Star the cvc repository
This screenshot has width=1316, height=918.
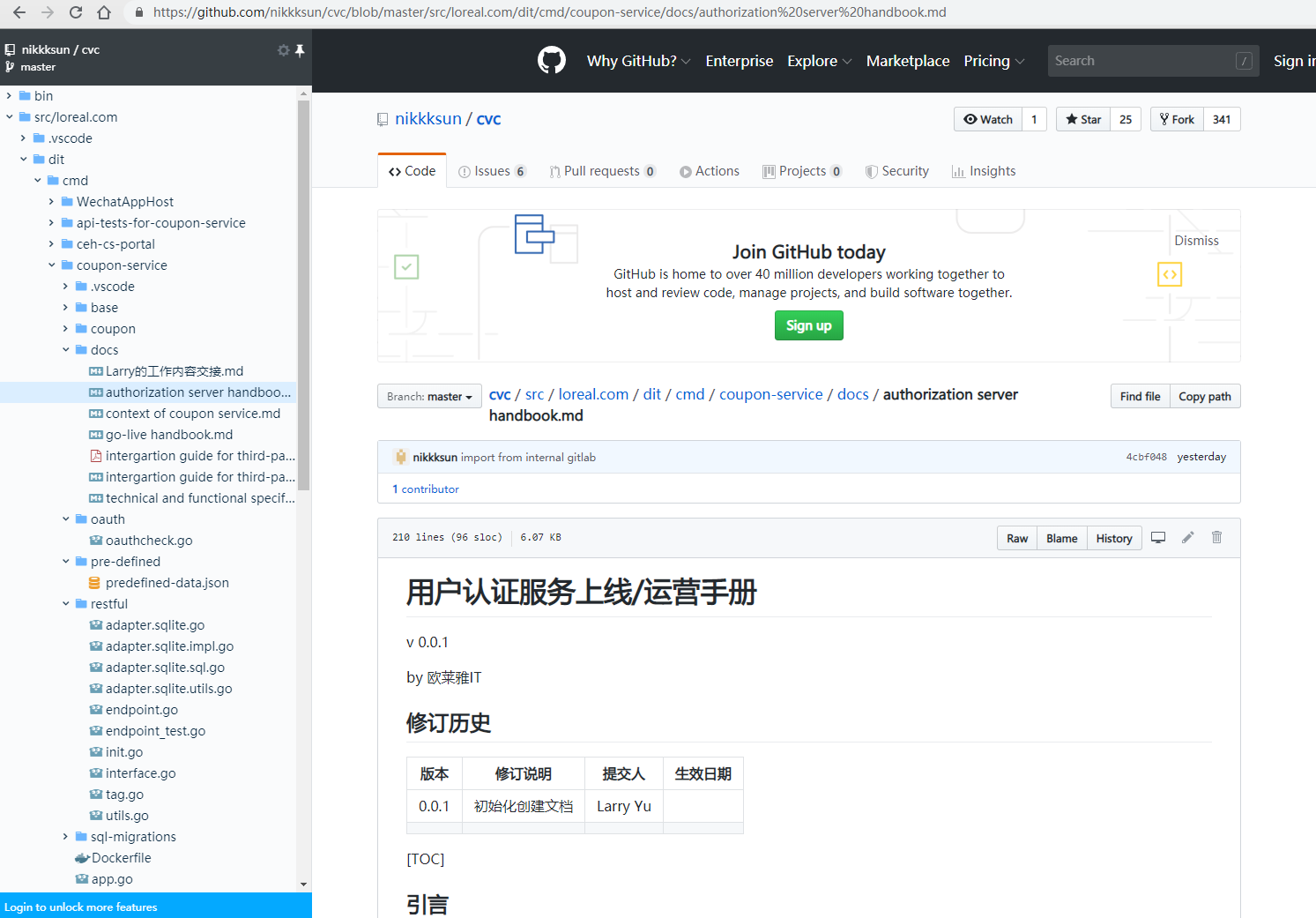coord(1082,119)
